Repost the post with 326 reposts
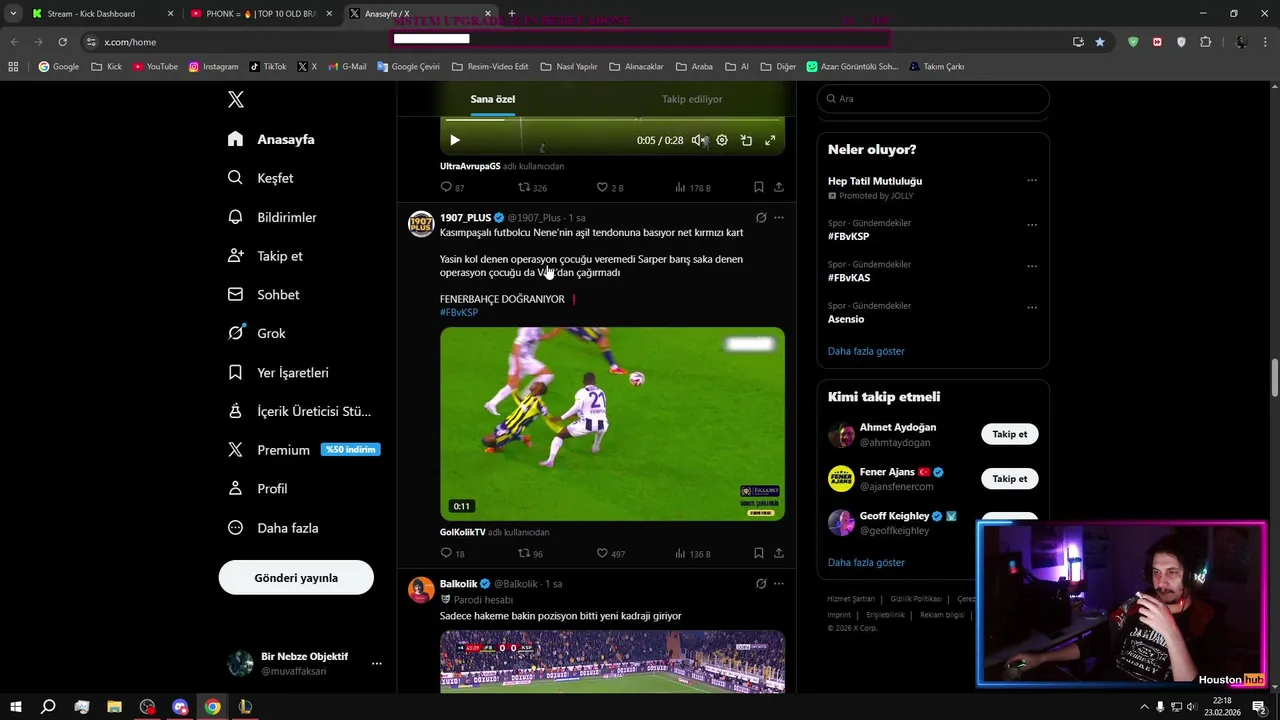This screenshot has width=1280, height=720. [x=532, y=187]
